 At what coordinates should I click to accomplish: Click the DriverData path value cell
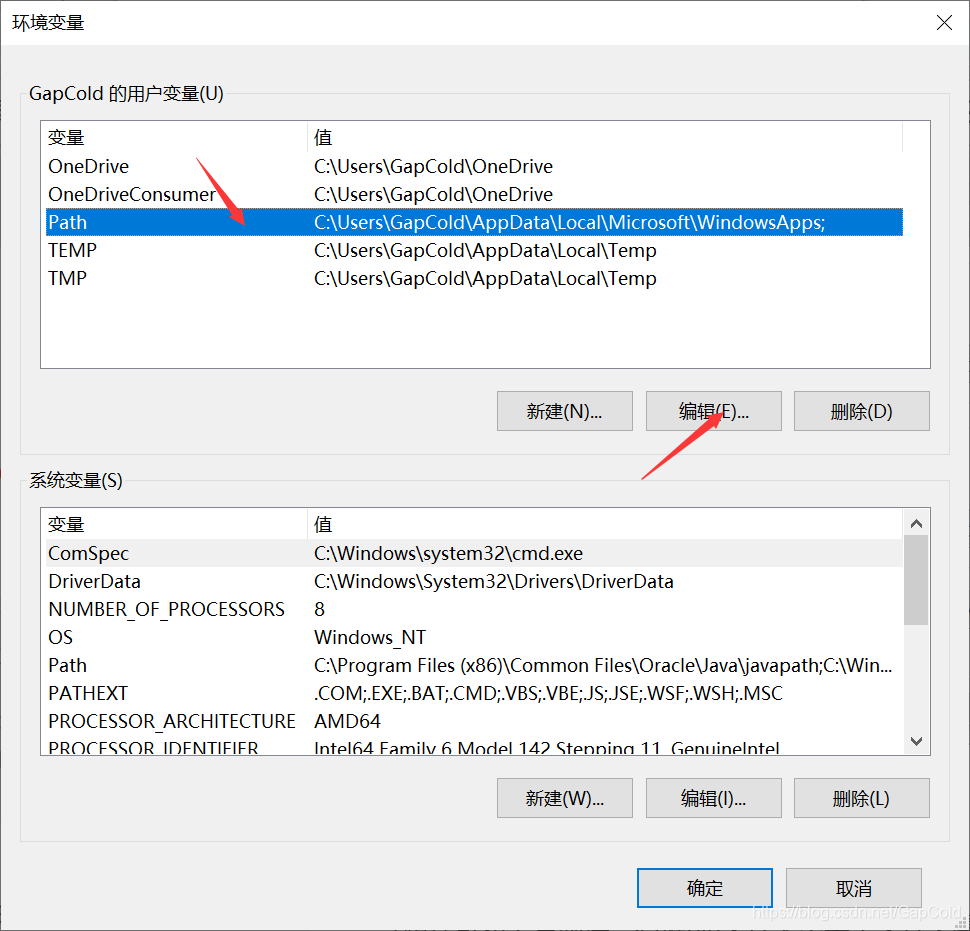click(x=494, y=581)
